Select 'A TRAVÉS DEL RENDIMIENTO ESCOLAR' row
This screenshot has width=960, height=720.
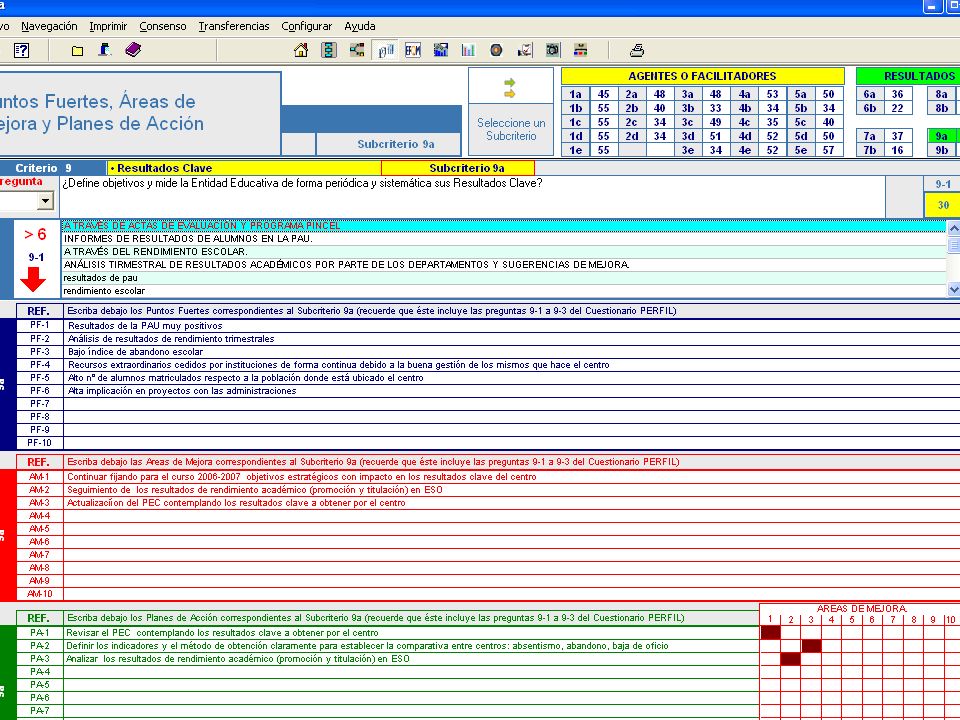point(503,252)
